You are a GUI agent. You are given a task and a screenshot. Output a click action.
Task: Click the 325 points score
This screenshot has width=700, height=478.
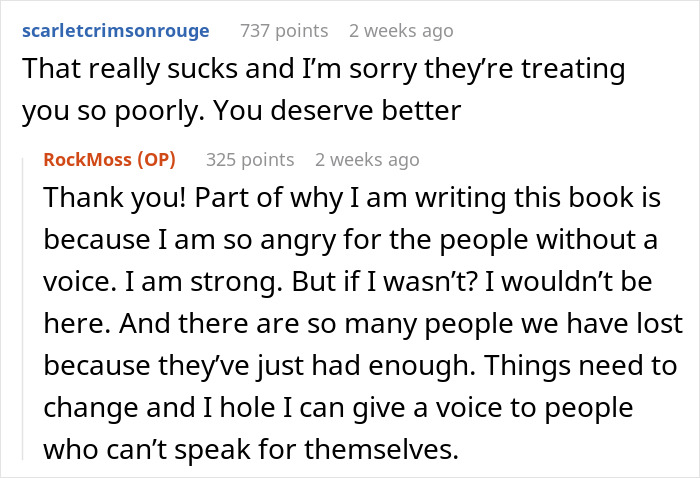pyautogui.click(x=250, y=160)
